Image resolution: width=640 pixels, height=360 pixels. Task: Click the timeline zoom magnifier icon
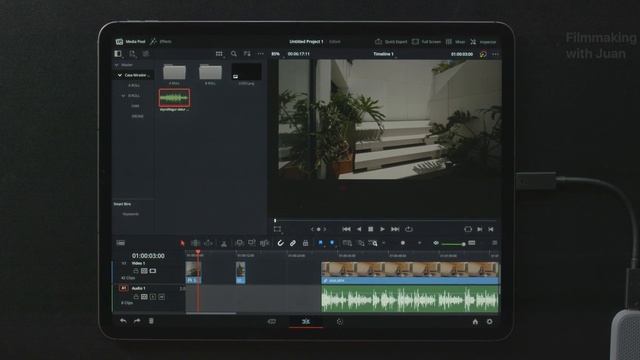373,243
